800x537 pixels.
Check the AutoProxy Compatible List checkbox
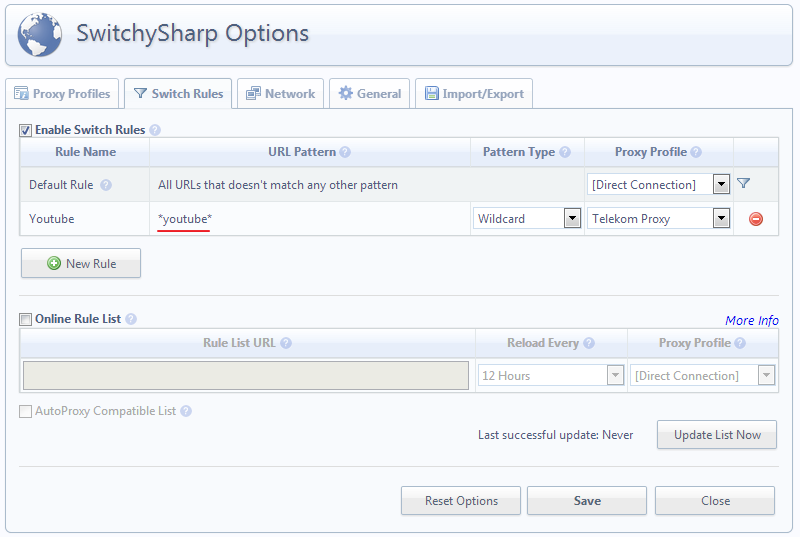coord(26,412)
